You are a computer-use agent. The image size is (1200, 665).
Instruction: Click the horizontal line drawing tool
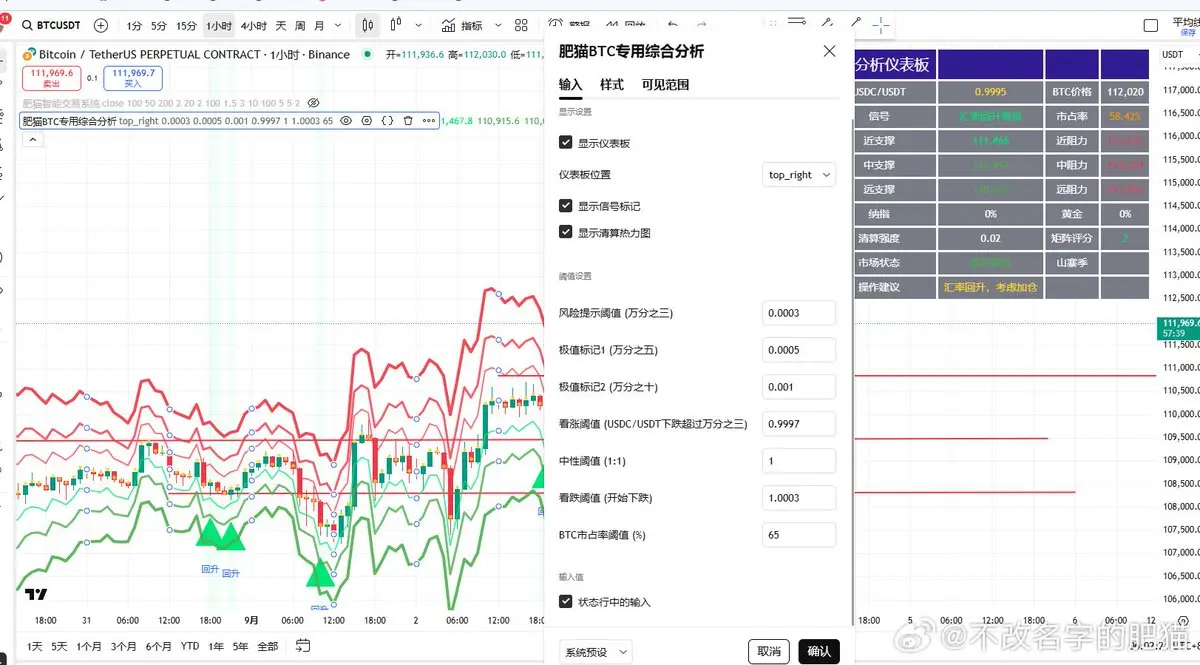[797, 20]
